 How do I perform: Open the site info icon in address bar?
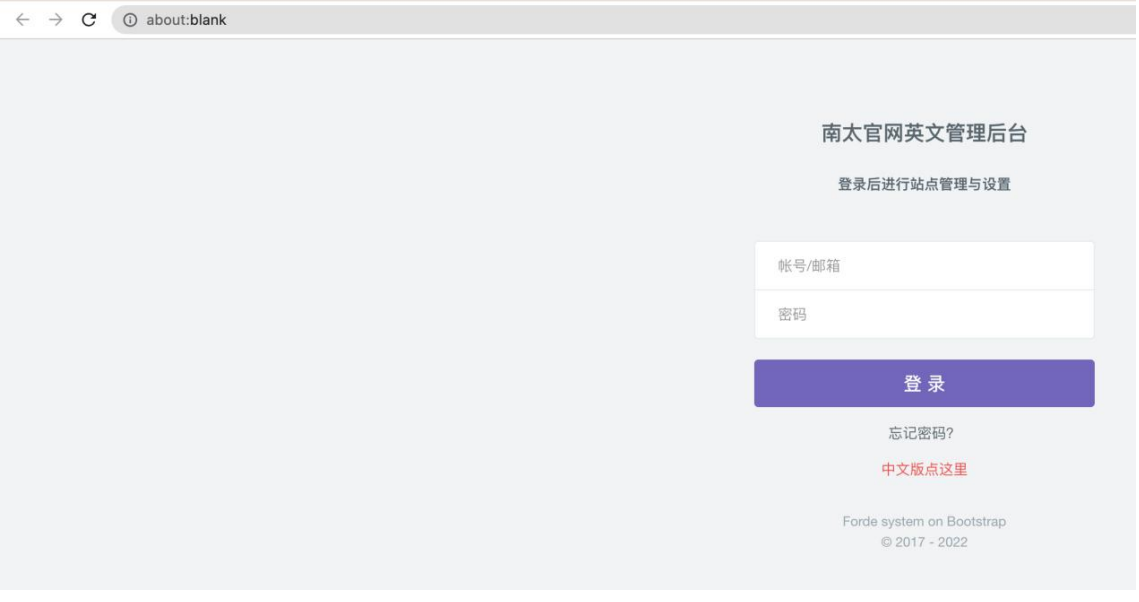pos(130,20)
